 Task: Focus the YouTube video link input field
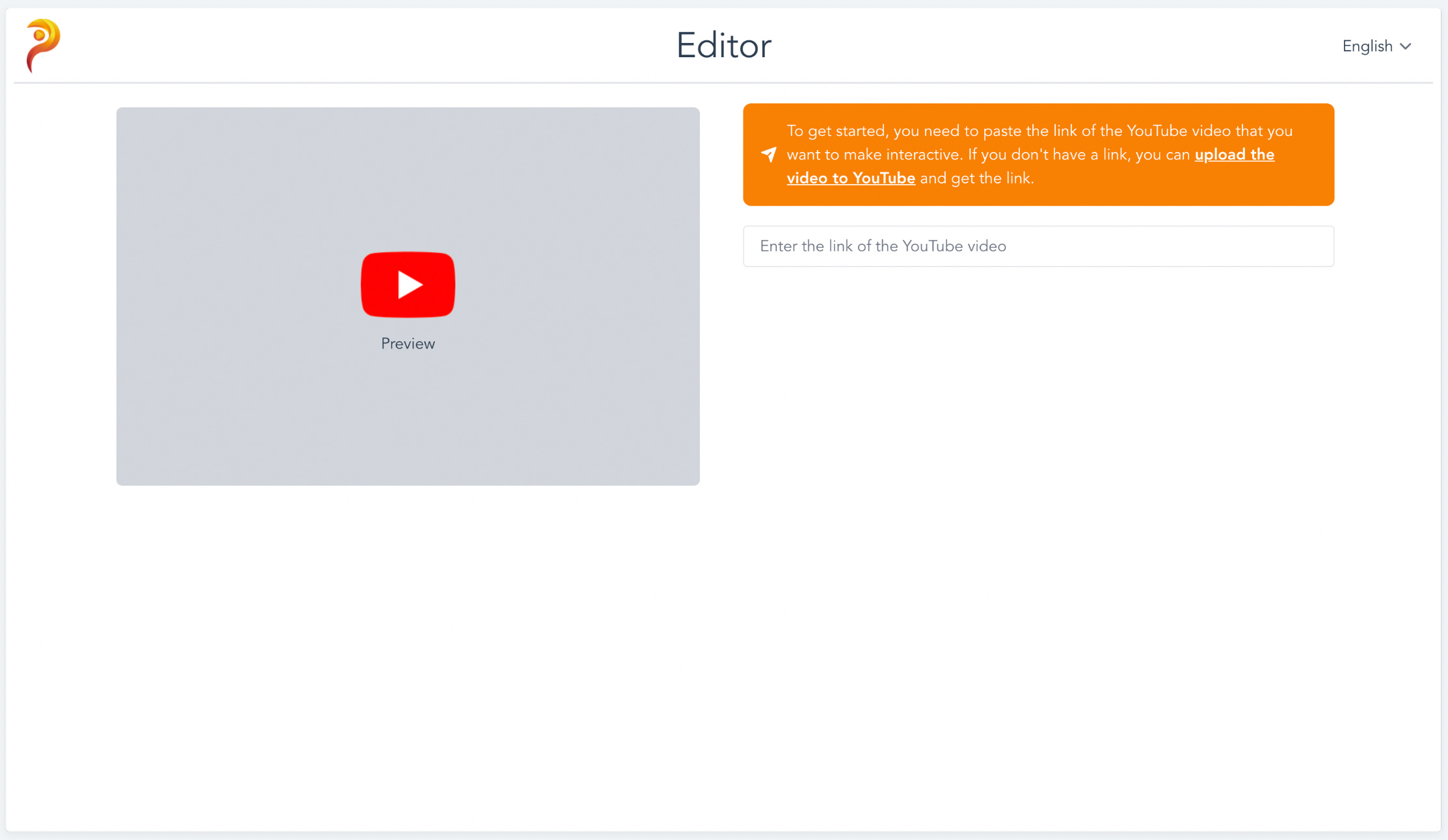click(1038, 246)
